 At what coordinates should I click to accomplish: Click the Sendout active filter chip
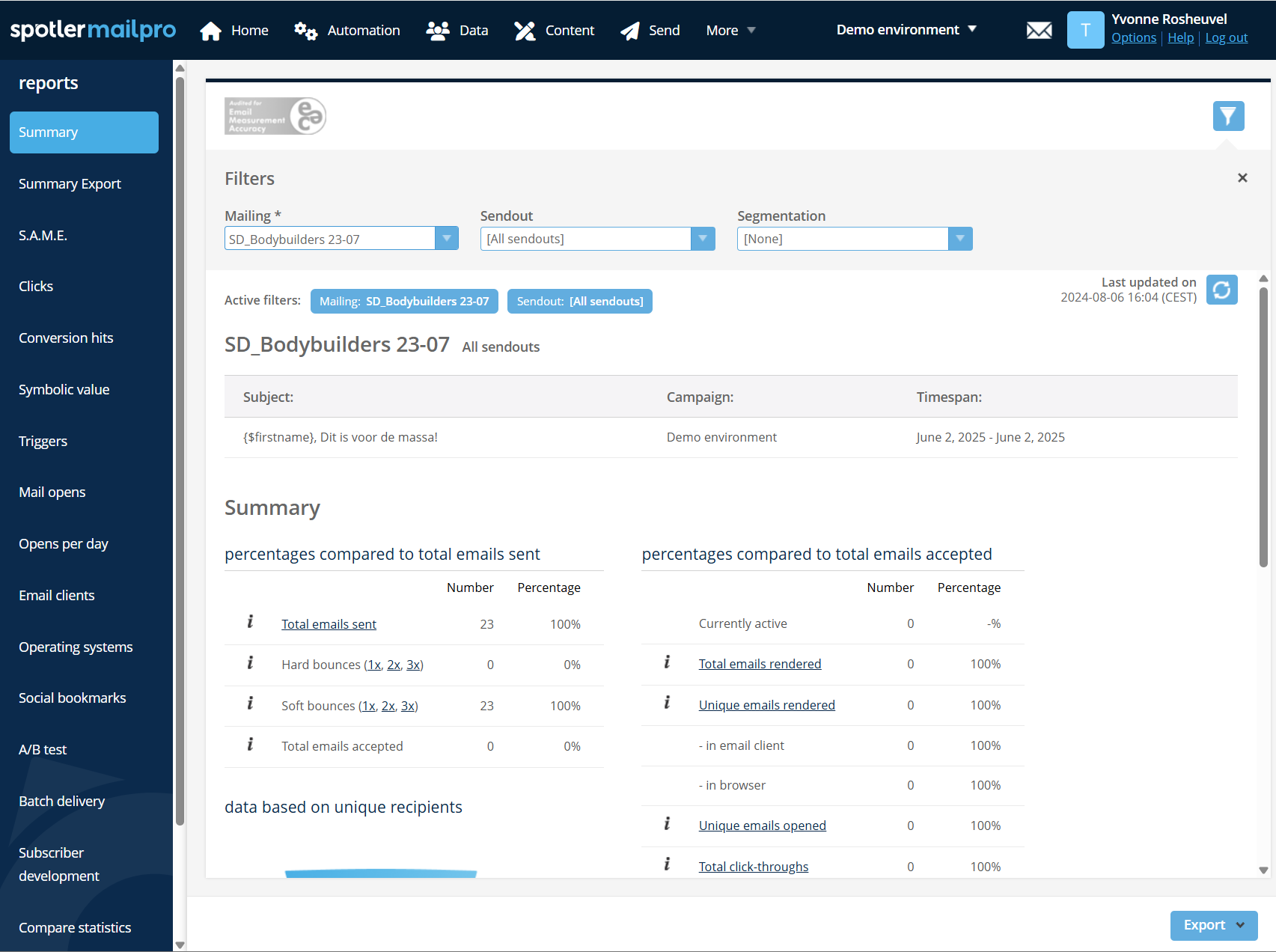click(580, 302)
